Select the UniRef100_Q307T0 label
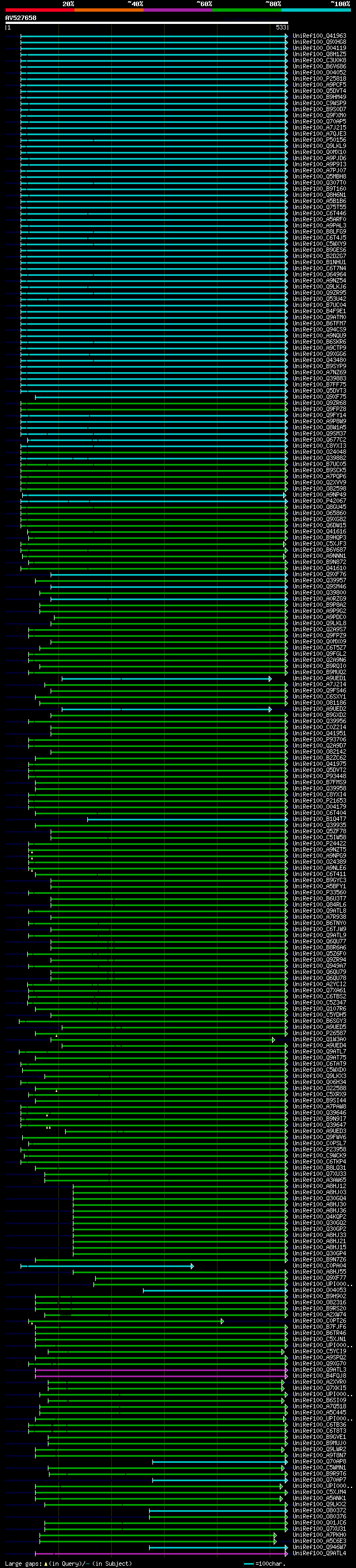 coord(319,182)
